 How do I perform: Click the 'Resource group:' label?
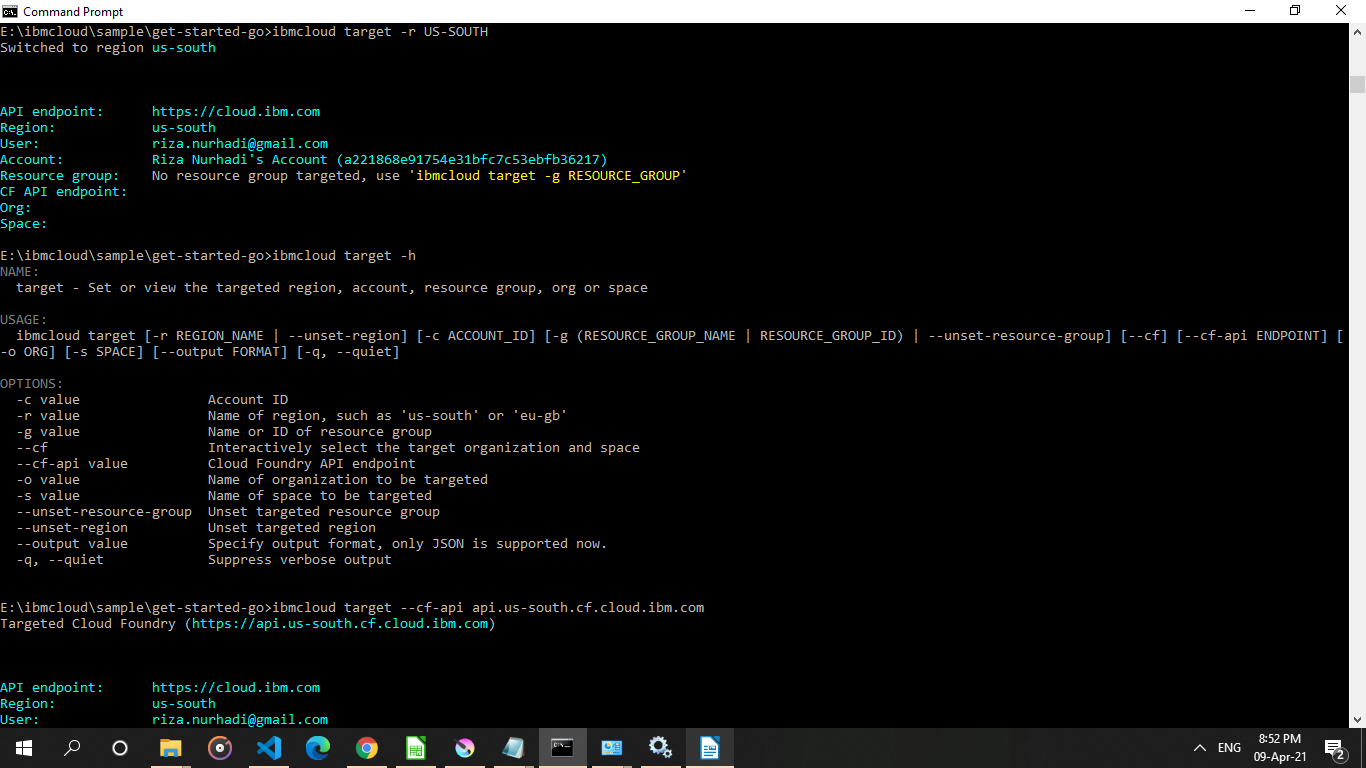click(x=60, y=176)
